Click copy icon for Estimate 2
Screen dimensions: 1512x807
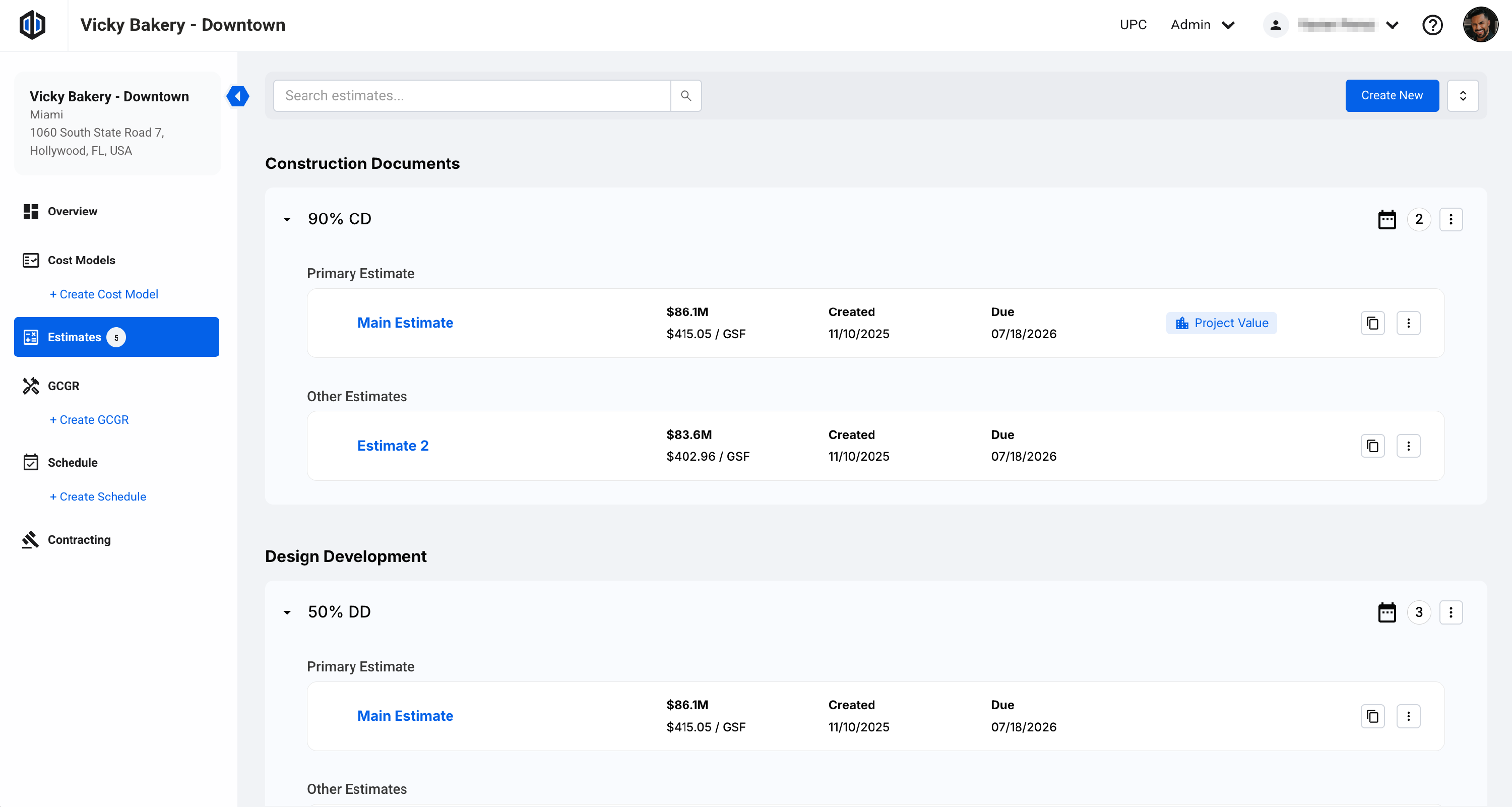tap(1372, 446)
